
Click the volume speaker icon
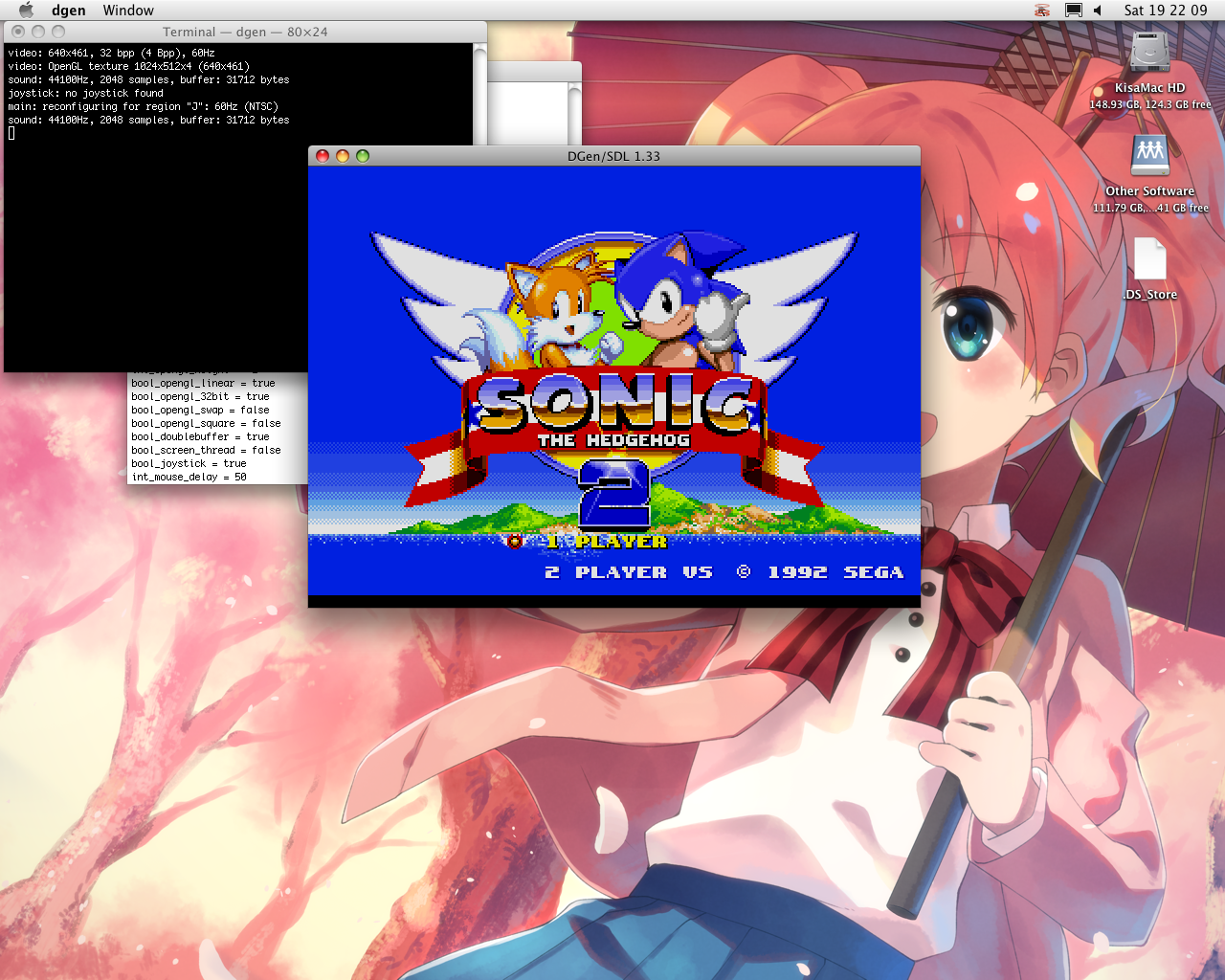point(1099,10)
